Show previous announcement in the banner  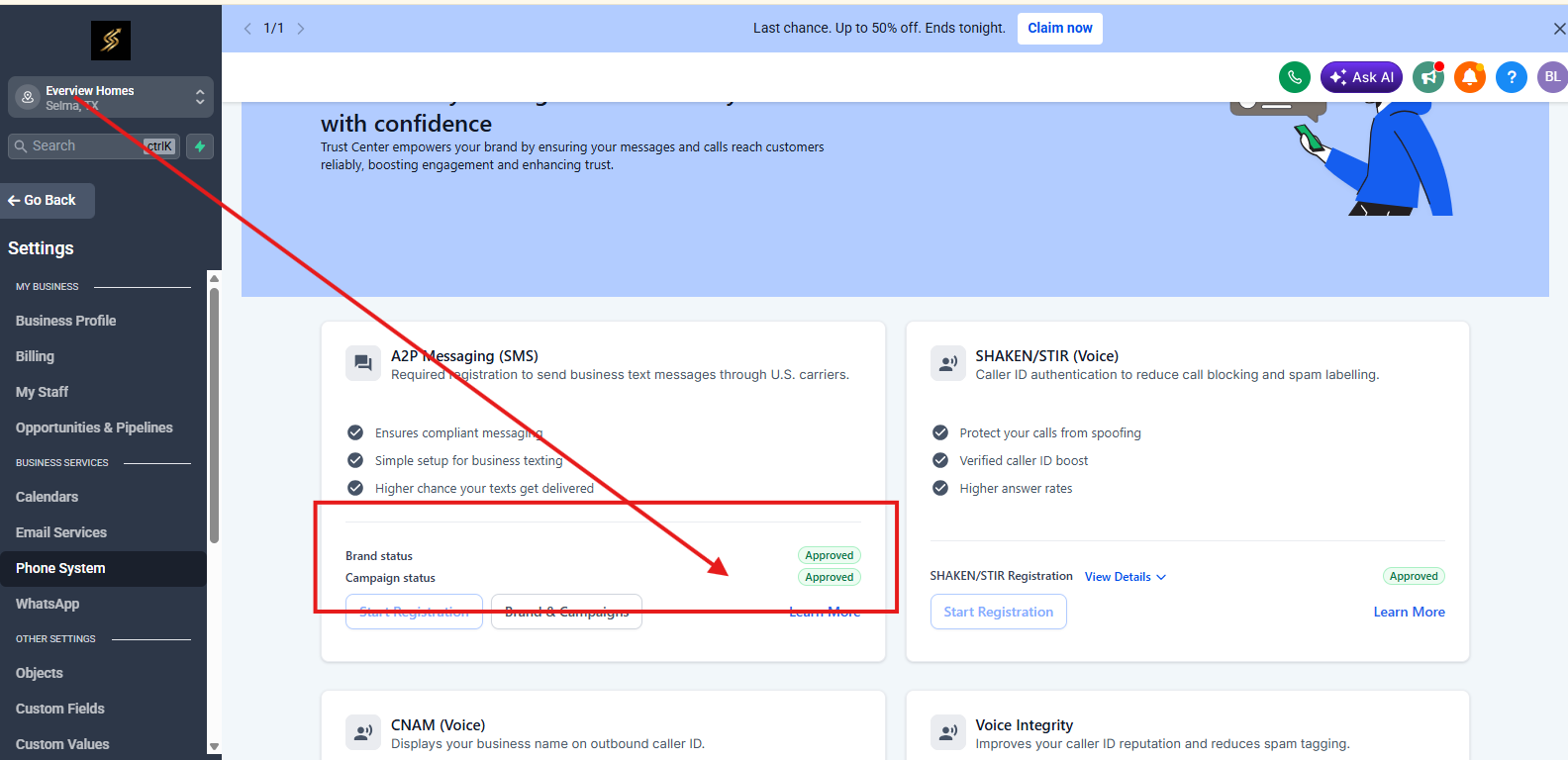pyautogui.click(x=247, y=29)
